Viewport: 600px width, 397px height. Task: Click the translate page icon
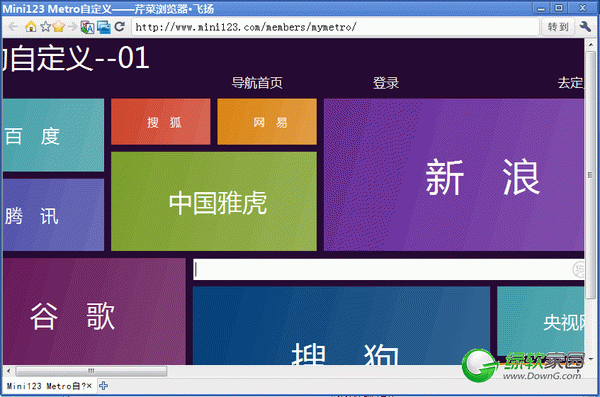(87, 27)
